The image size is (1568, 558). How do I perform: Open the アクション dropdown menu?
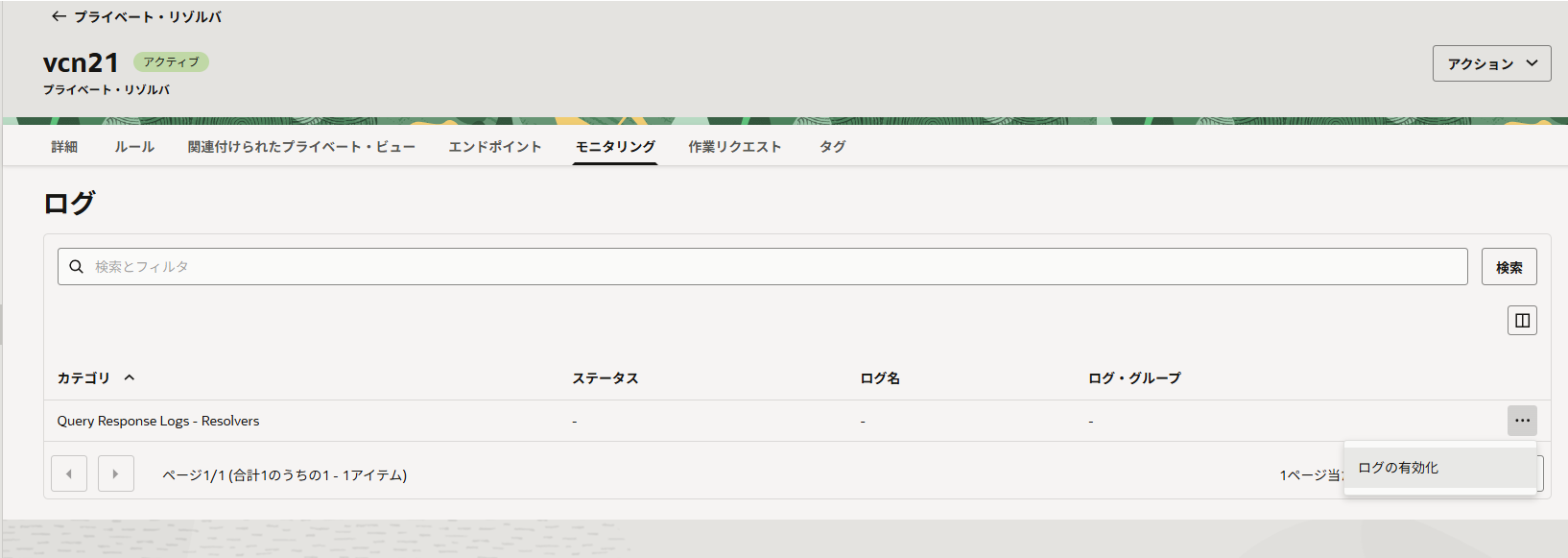click(x=1491, y=63)
